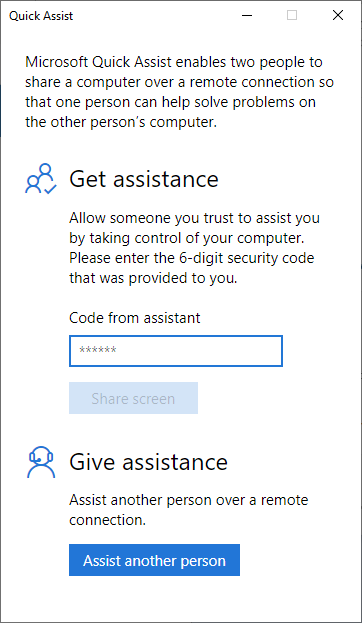Viewport: 362px width, 623px height.
Task: Close the Quick Assist window
Action: [x=338, y=15]
